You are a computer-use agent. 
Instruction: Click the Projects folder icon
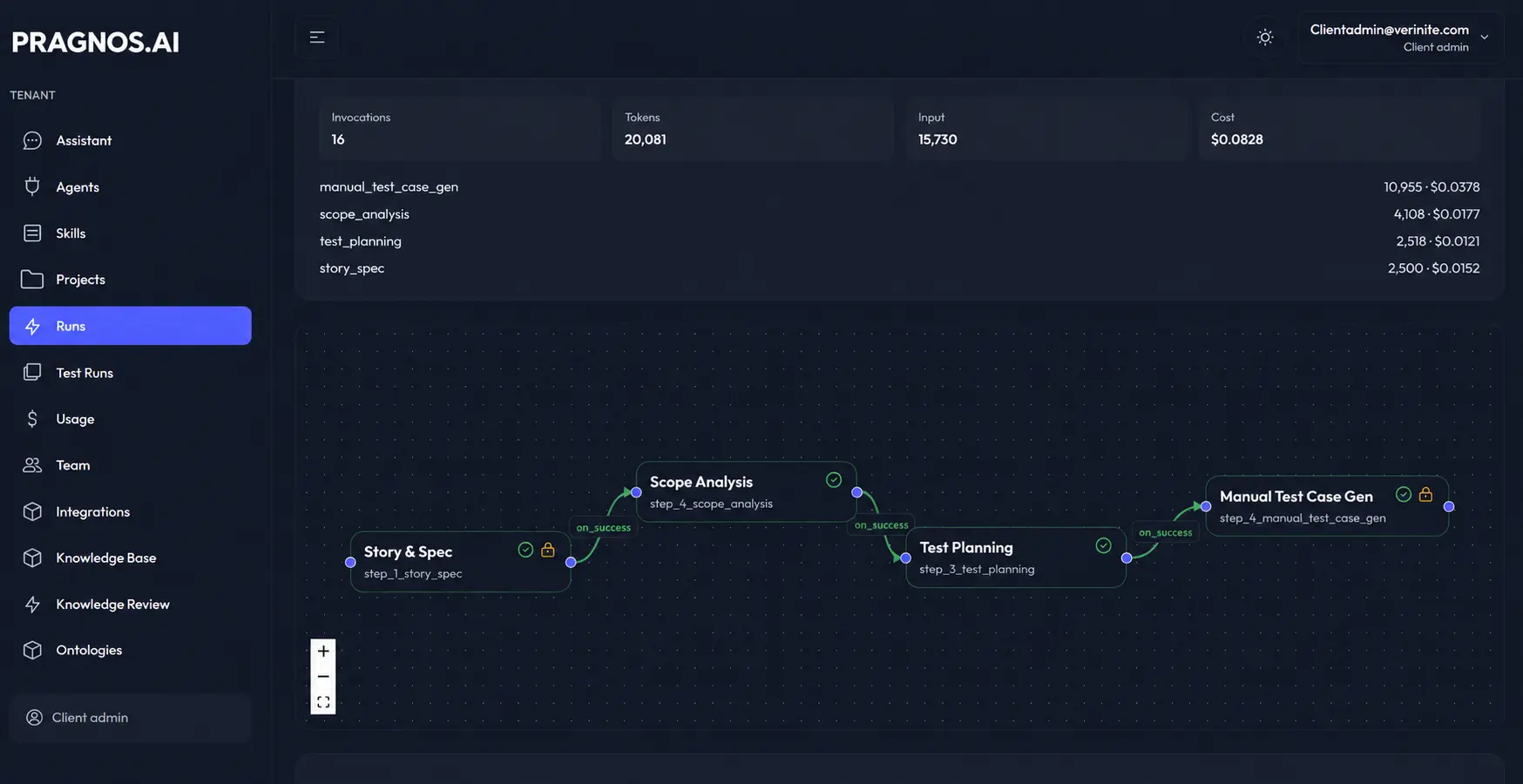[32, 279]
